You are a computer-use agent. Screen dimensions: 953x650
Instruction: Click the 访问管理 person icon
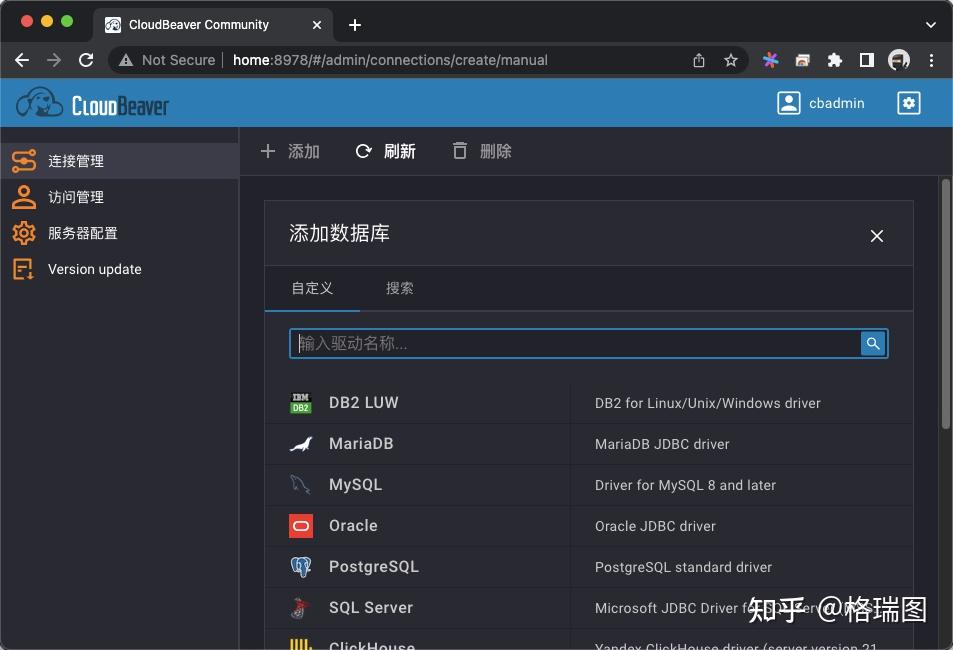pos(24,196)
